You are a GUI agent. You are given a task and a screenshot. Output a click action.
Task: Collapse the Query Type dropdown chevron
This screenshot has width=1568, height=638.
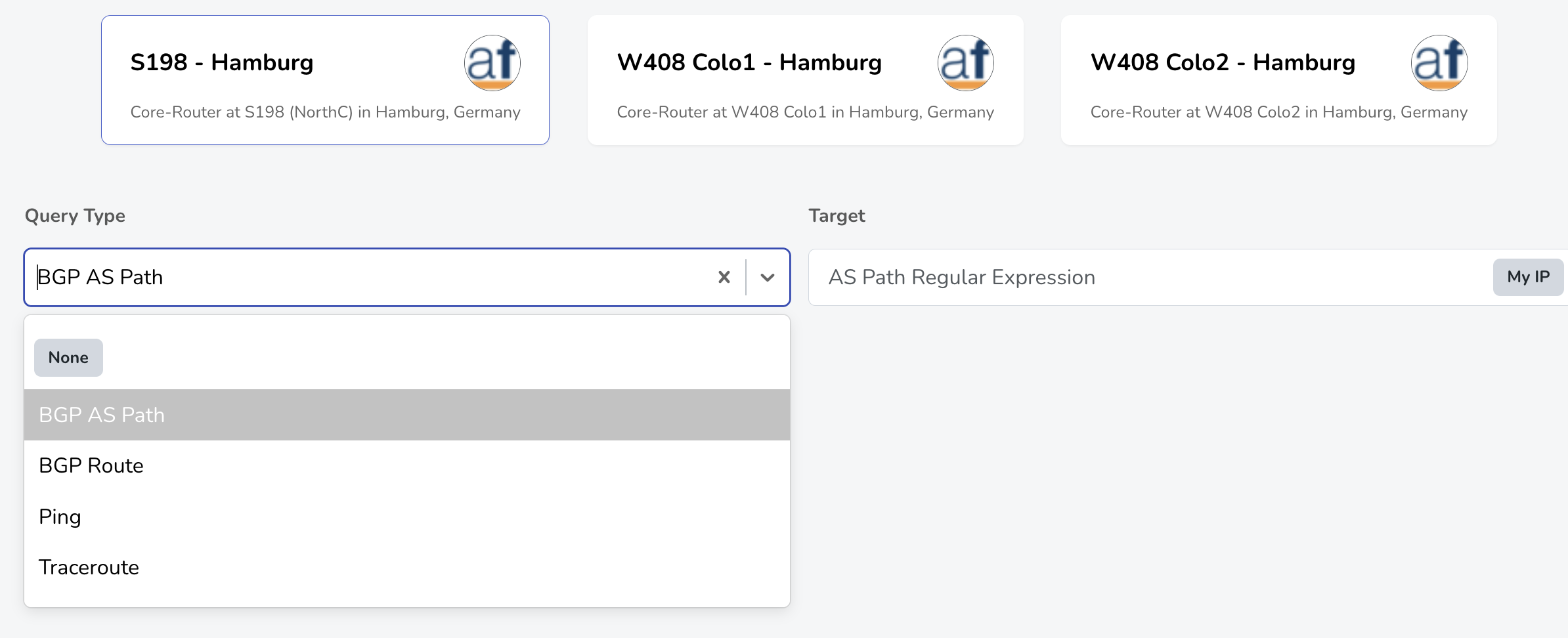pos(768,277)
